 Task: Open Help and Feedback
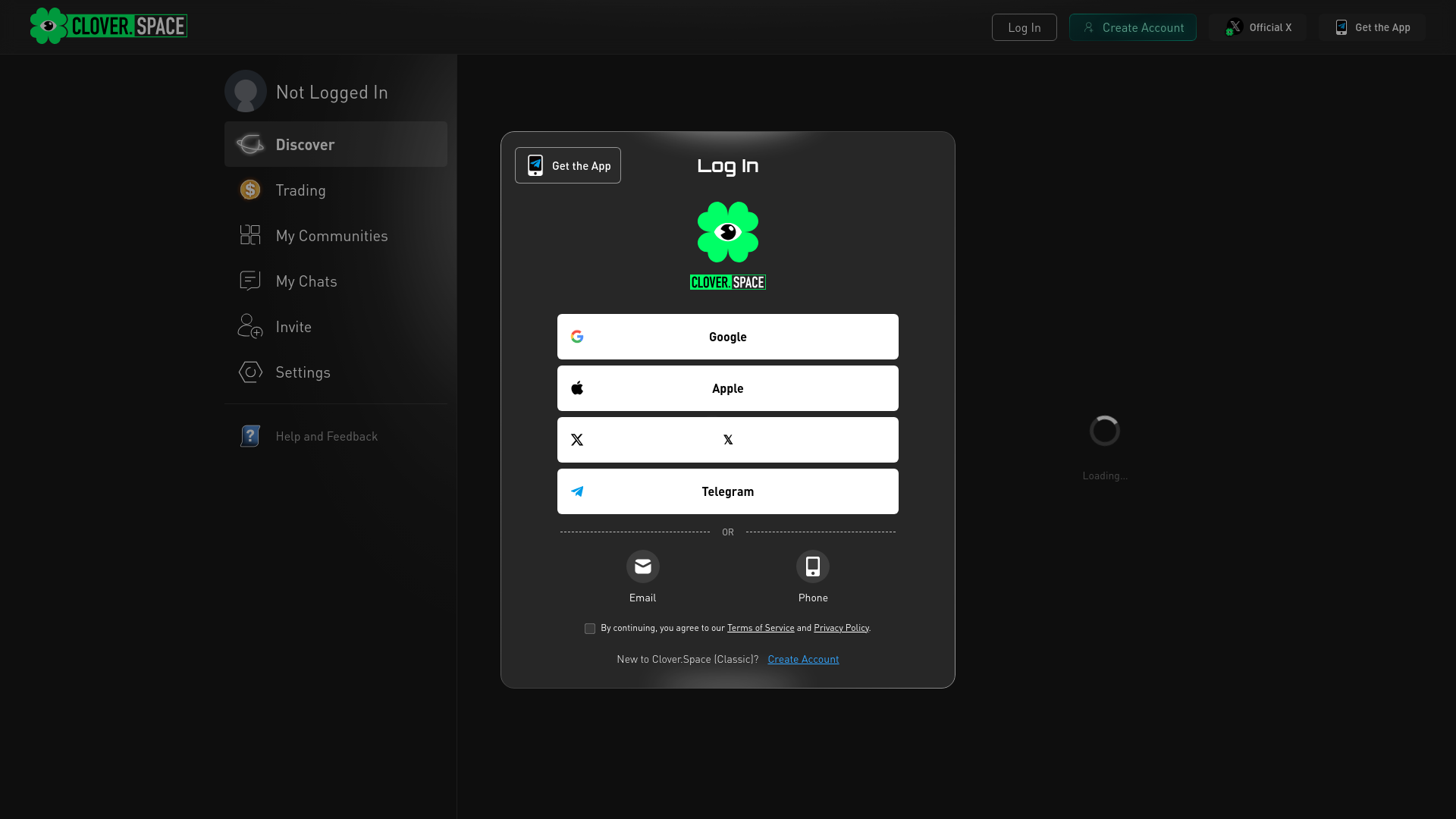click(336, 436)
